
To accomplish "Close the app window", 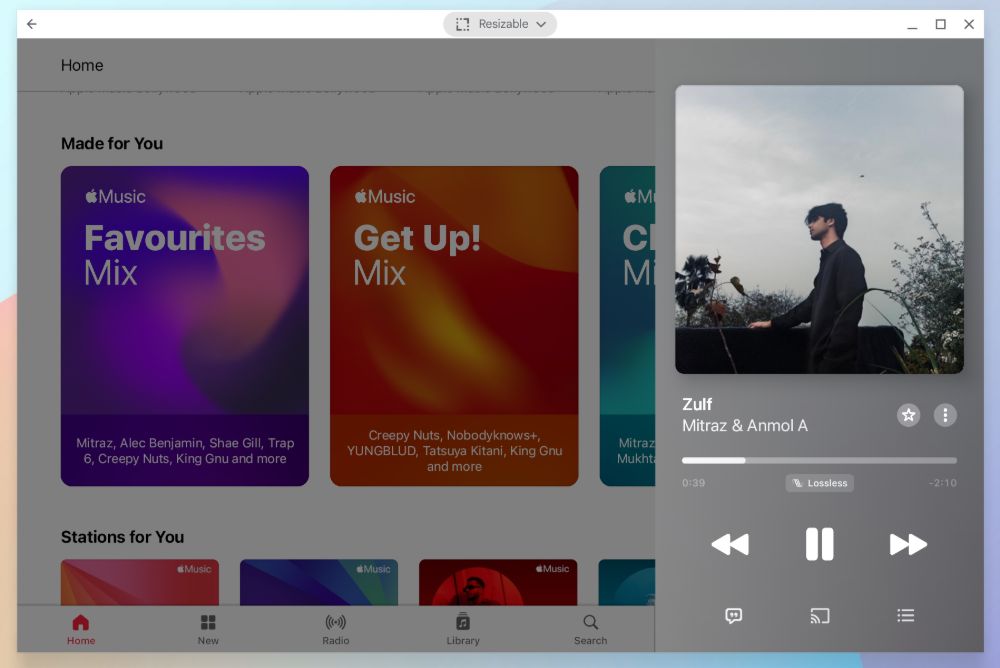I will pyautogui.click(x=969, y=24).
